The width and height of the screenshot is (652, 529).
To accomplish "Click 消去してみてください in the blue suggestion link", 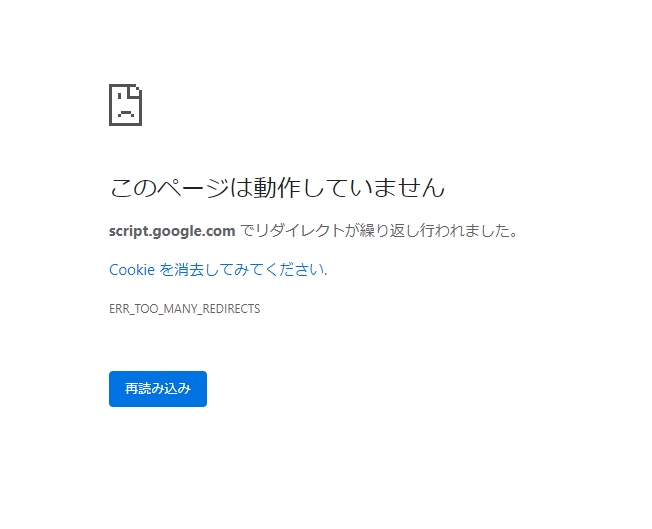I will (x=251, y=270).
